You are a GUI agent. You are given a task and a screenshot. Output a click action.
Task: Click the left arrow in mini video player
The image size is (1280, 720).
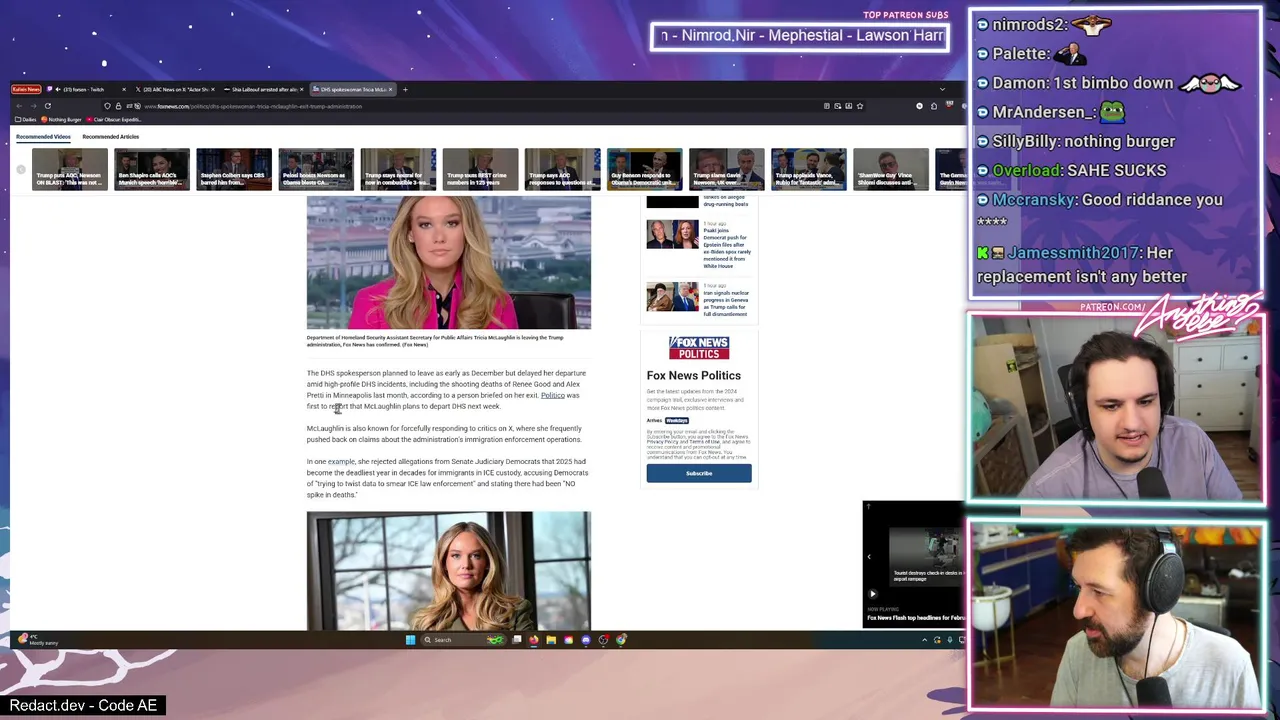click(x=868, y=557)
